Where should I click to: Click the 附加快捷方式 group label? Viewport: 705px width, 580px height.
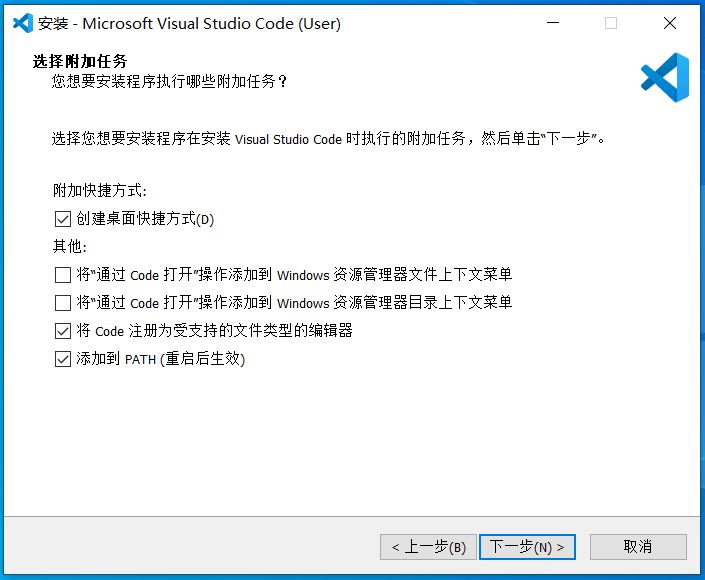(x=100, y=191)
